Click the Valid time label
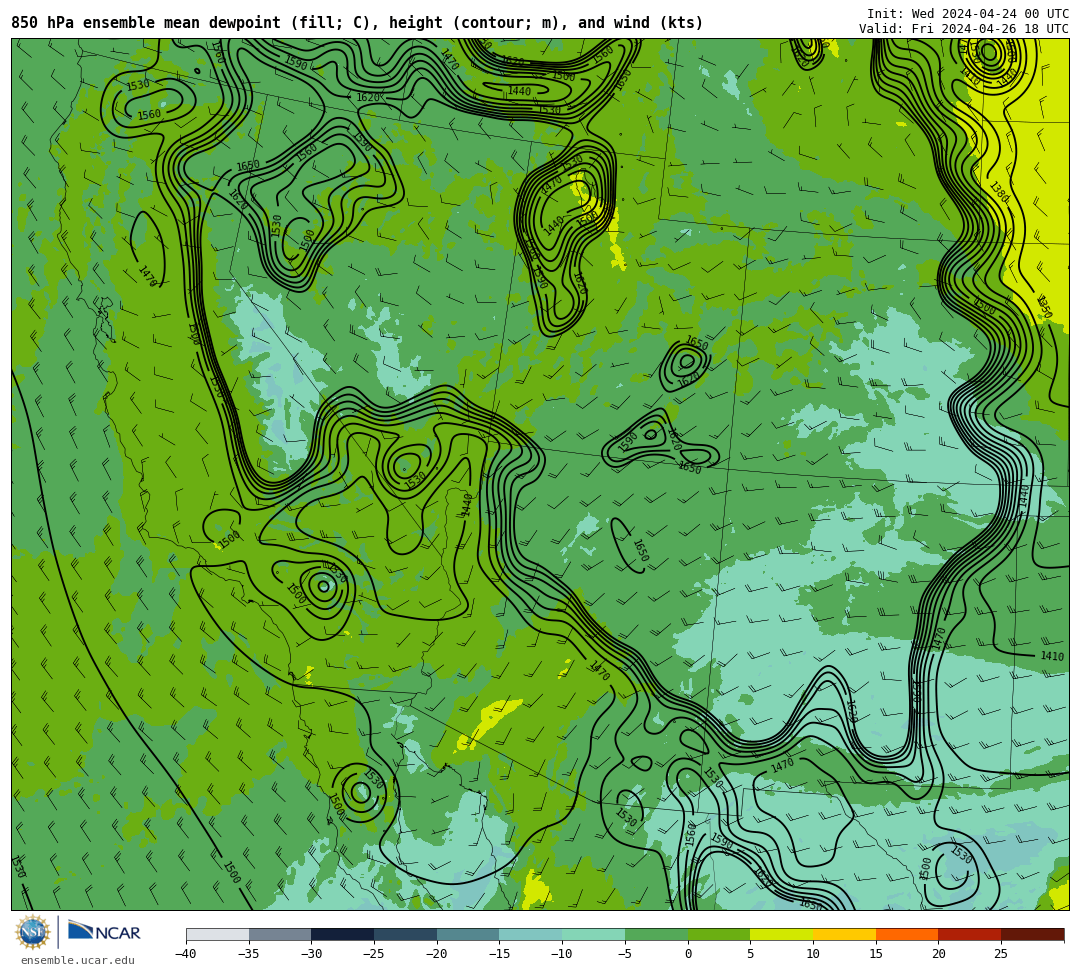 tap(964, 28)
